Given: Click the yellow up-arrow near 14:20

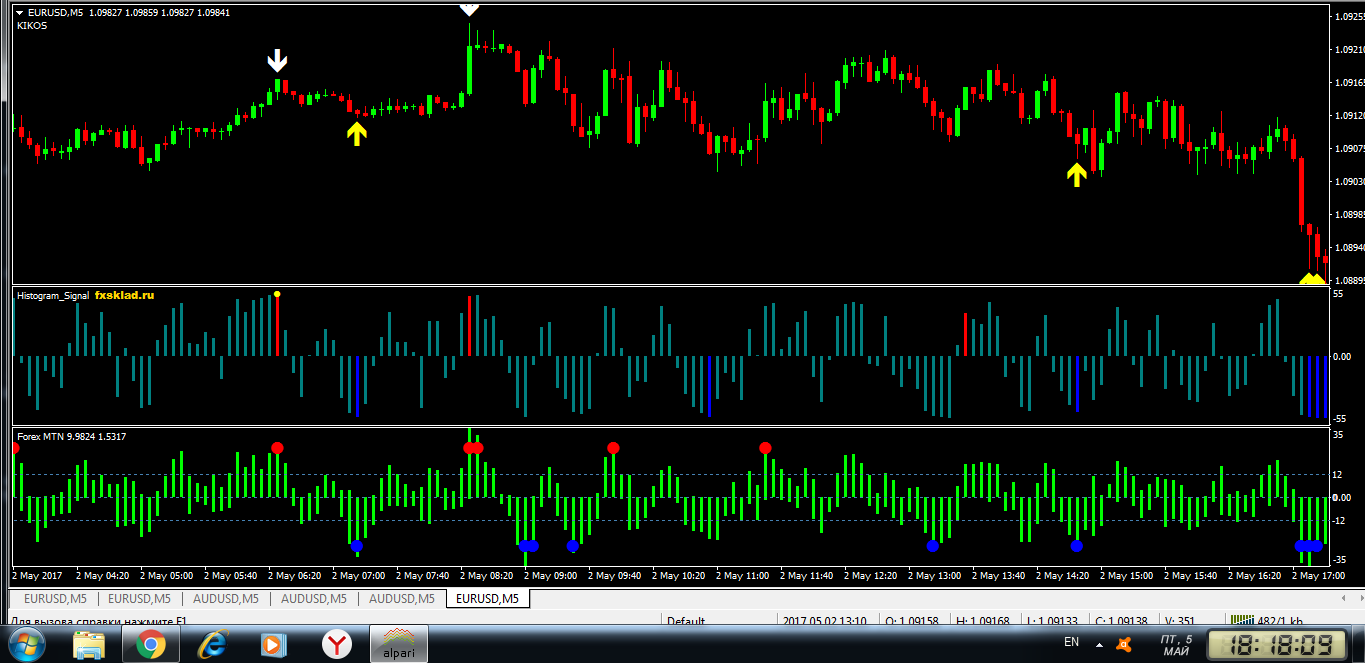Looking at the screenshot, I should (x=1076, y=175).
